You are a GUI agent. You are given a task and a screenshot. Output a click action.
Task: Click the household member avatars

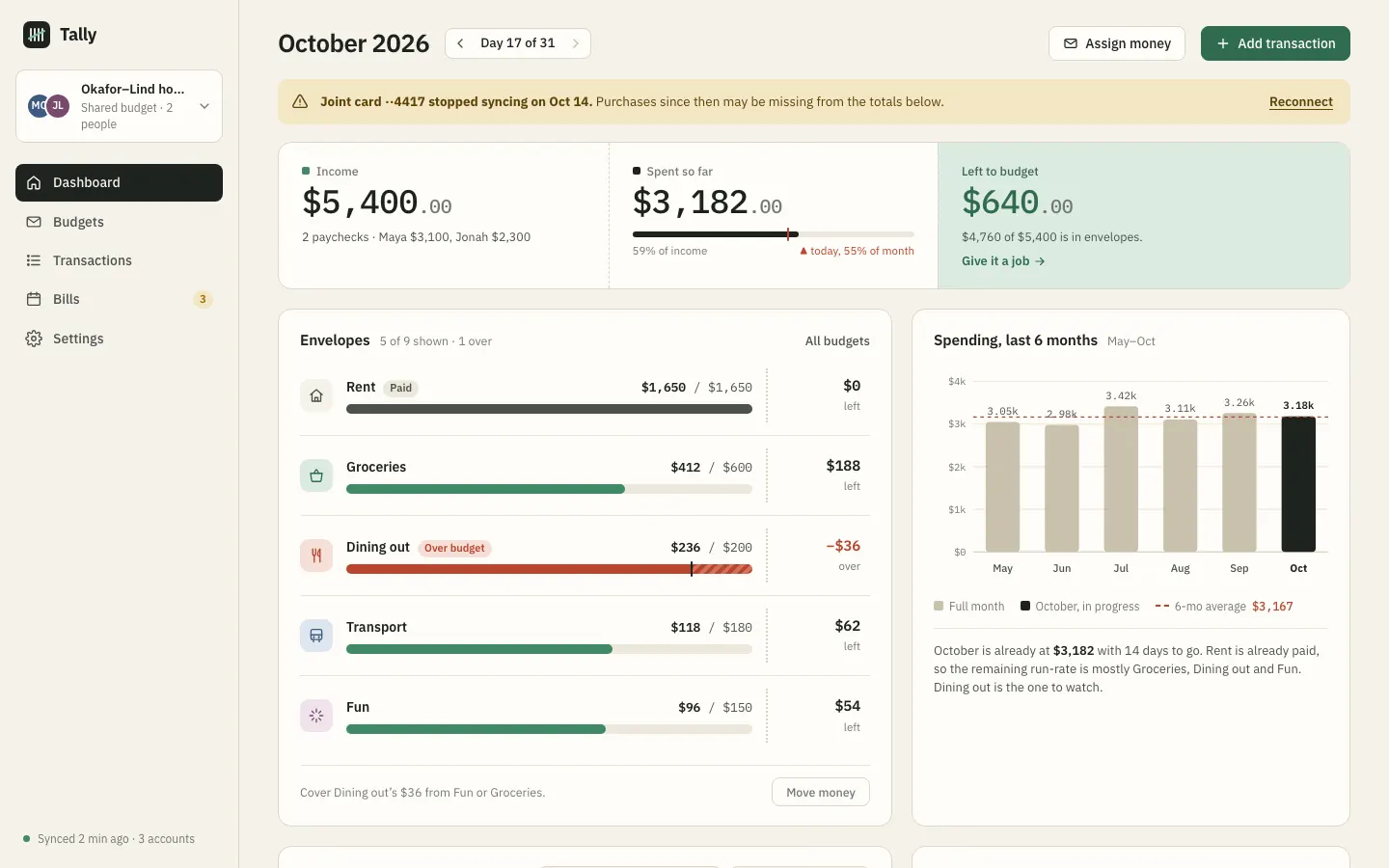click(x=48, y=106)
